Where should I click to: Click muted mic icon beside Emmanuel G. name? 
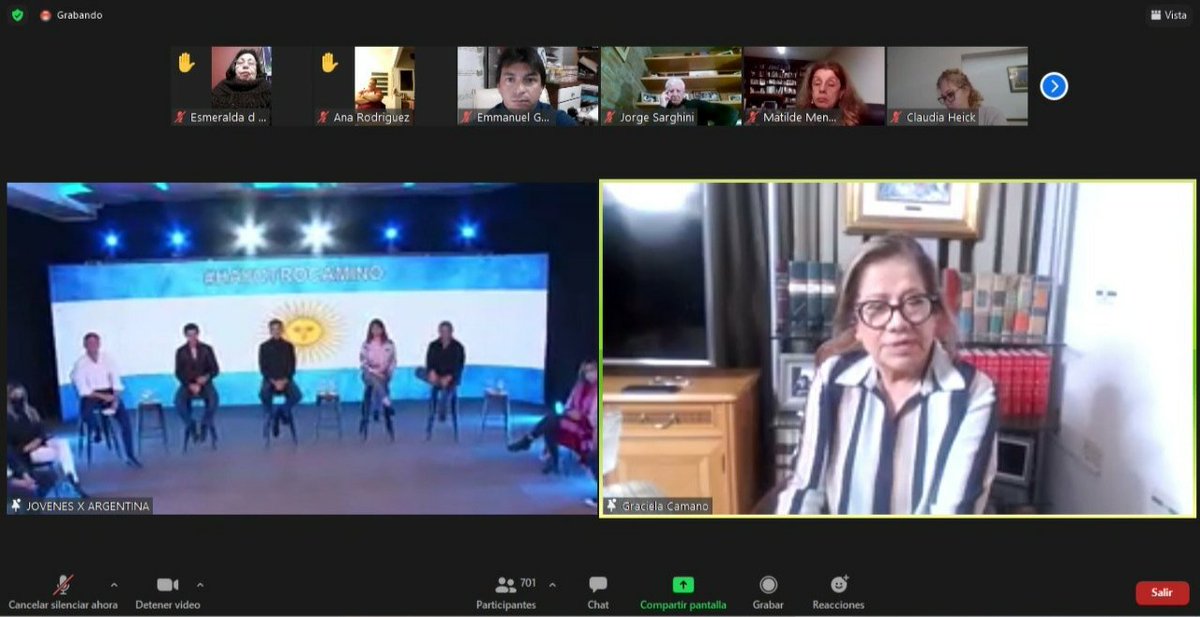click(x=467, y=117)
